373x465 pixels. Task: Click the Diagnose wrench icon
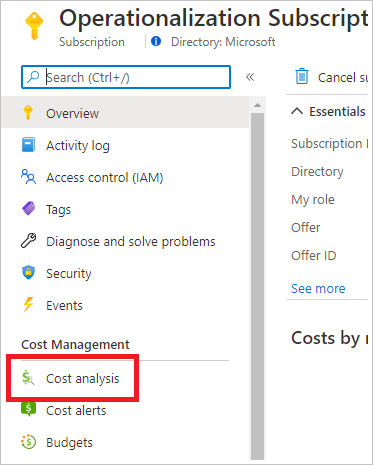click(28, 241)
